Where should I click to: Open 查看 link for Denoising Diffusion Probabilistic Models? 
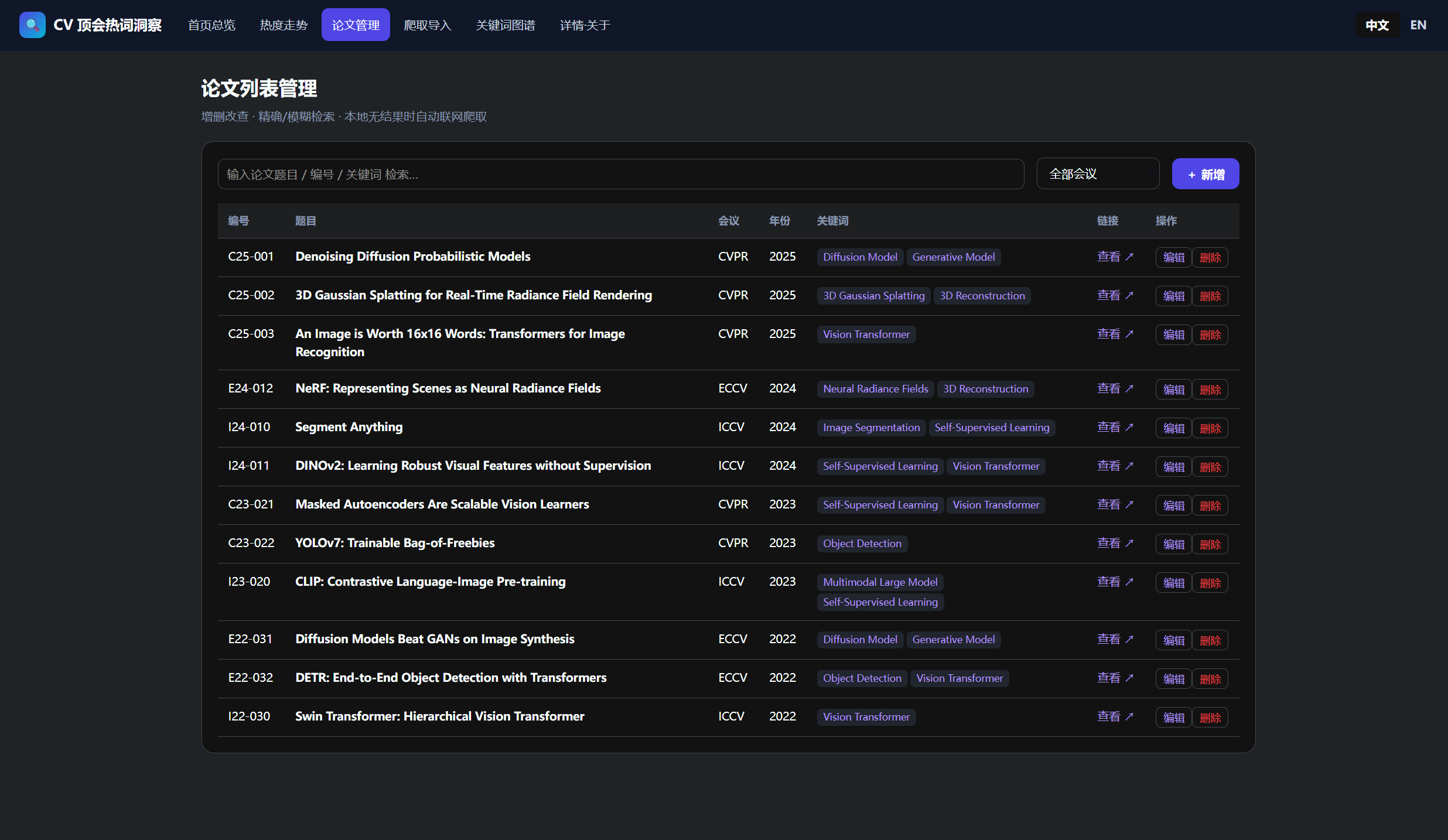click(x=1115, y=257)
